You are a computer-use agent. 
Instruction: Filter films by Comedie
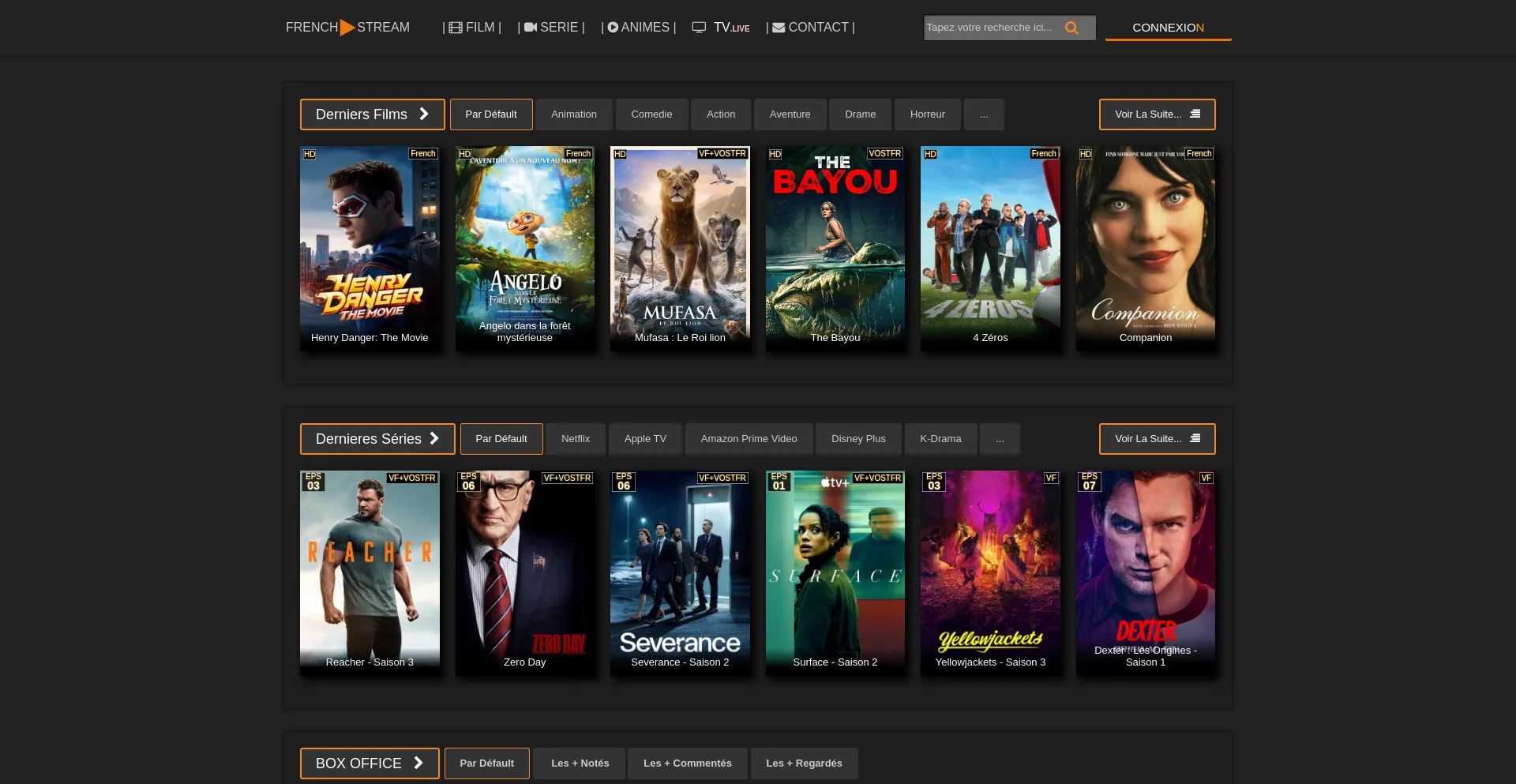651,114
